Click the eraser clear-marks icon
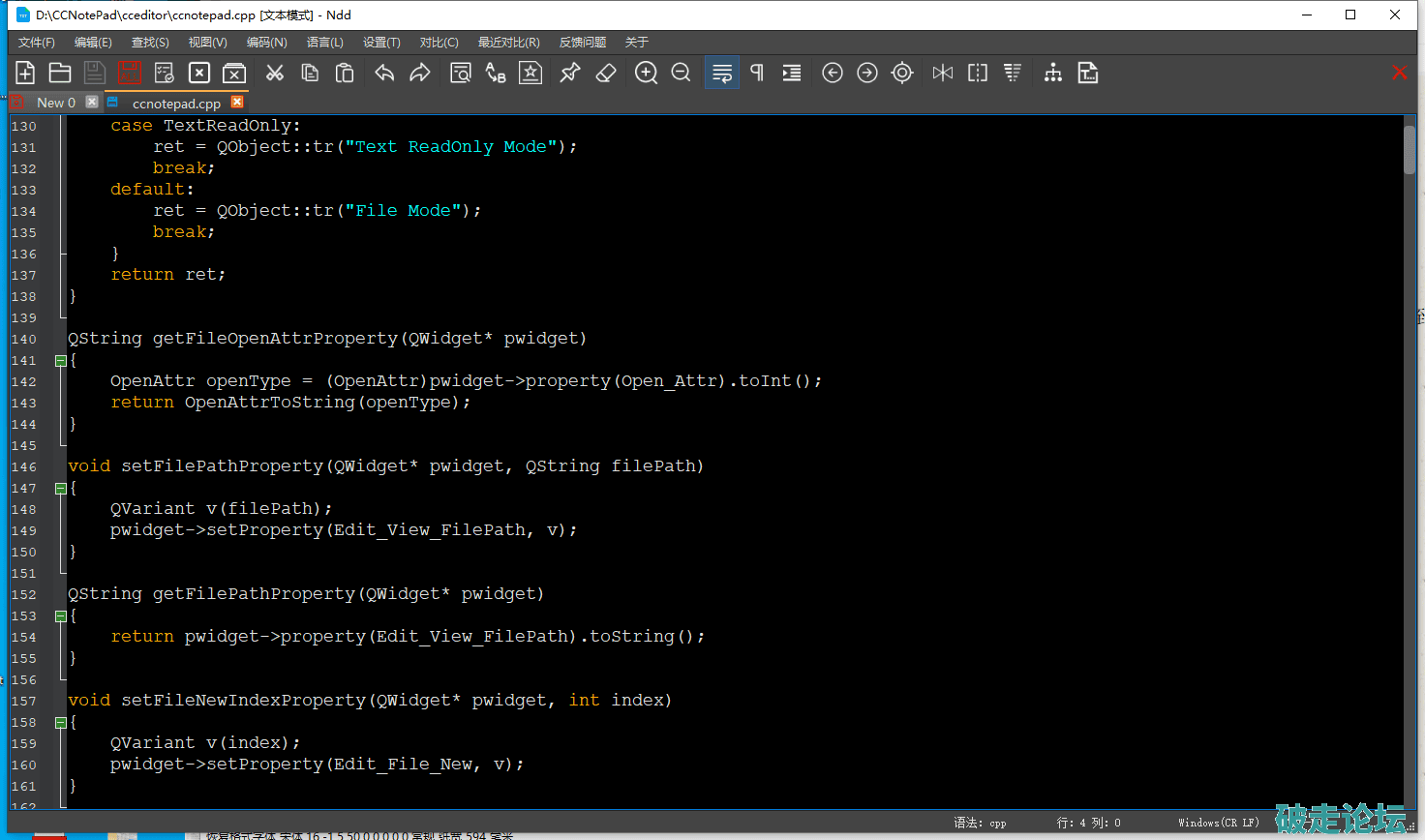The image size is (1425, 840). click(x=606, y=73)
